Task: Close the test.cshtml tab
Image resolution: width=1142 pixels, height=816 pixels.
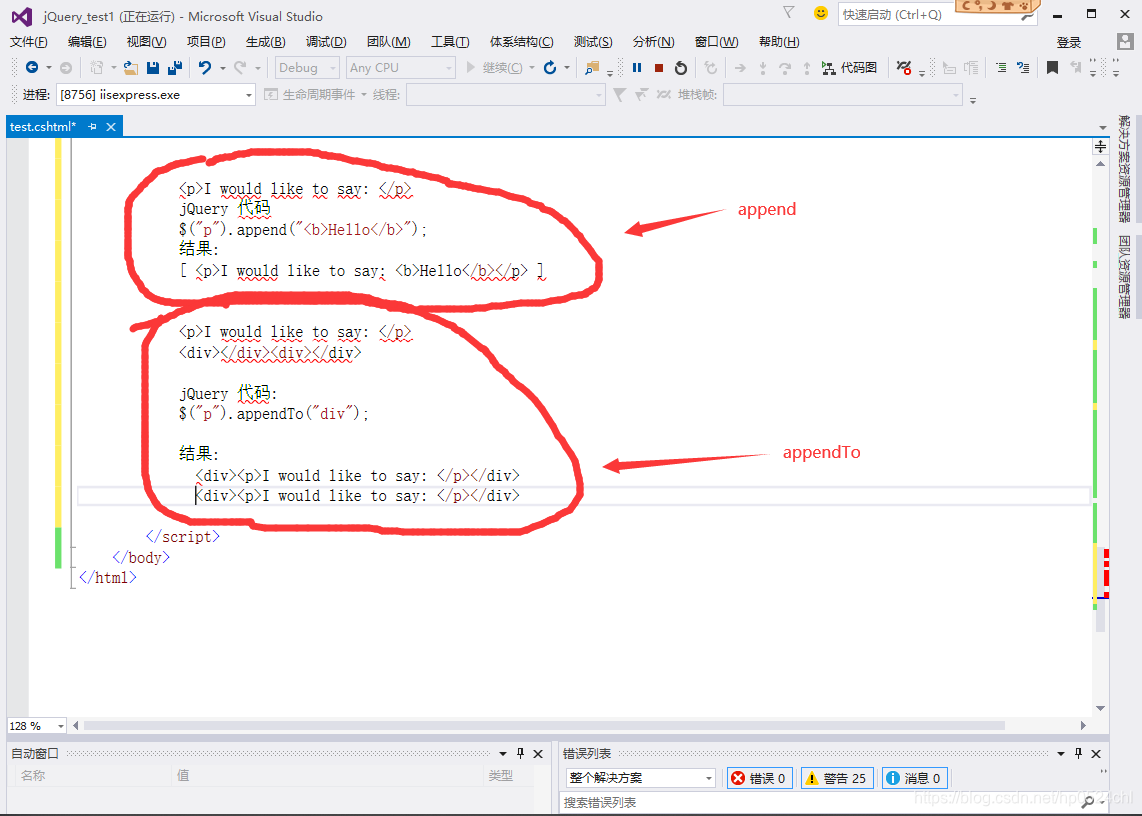Action: coord(111,127)
